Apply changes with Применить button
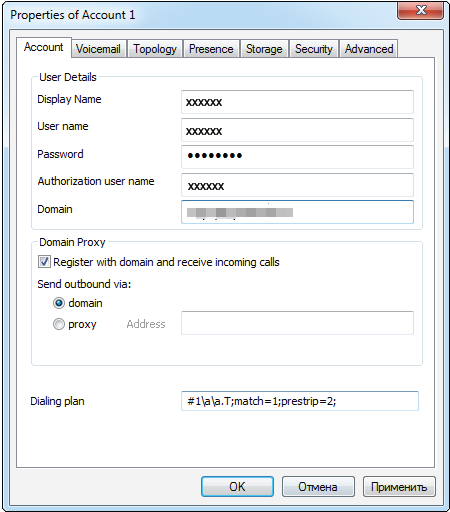Viewport: 450px width, 512px height. coord(399,487)
